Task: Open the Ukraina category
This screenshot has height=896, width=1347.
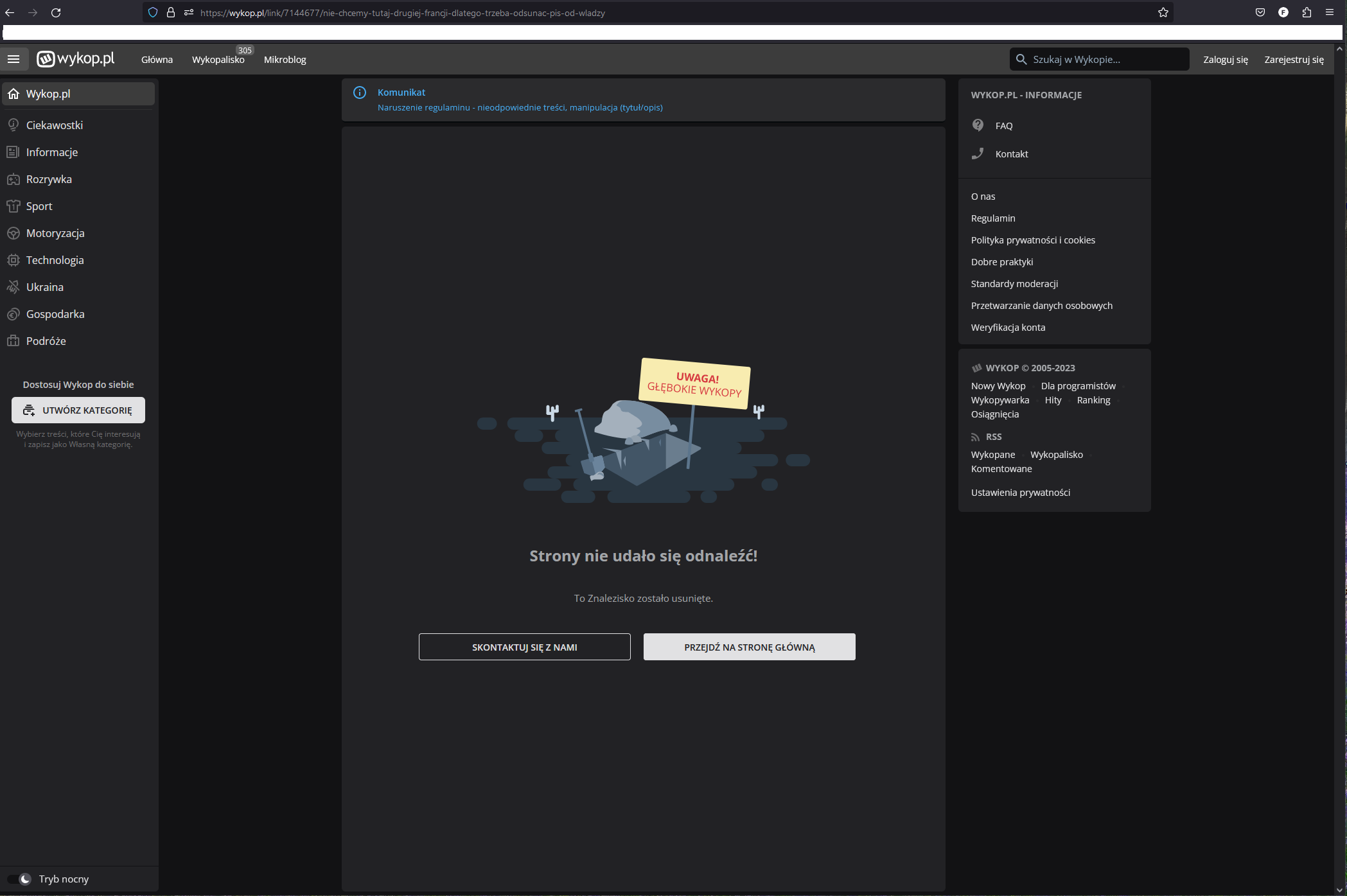Action: click(x=44, y=287)
